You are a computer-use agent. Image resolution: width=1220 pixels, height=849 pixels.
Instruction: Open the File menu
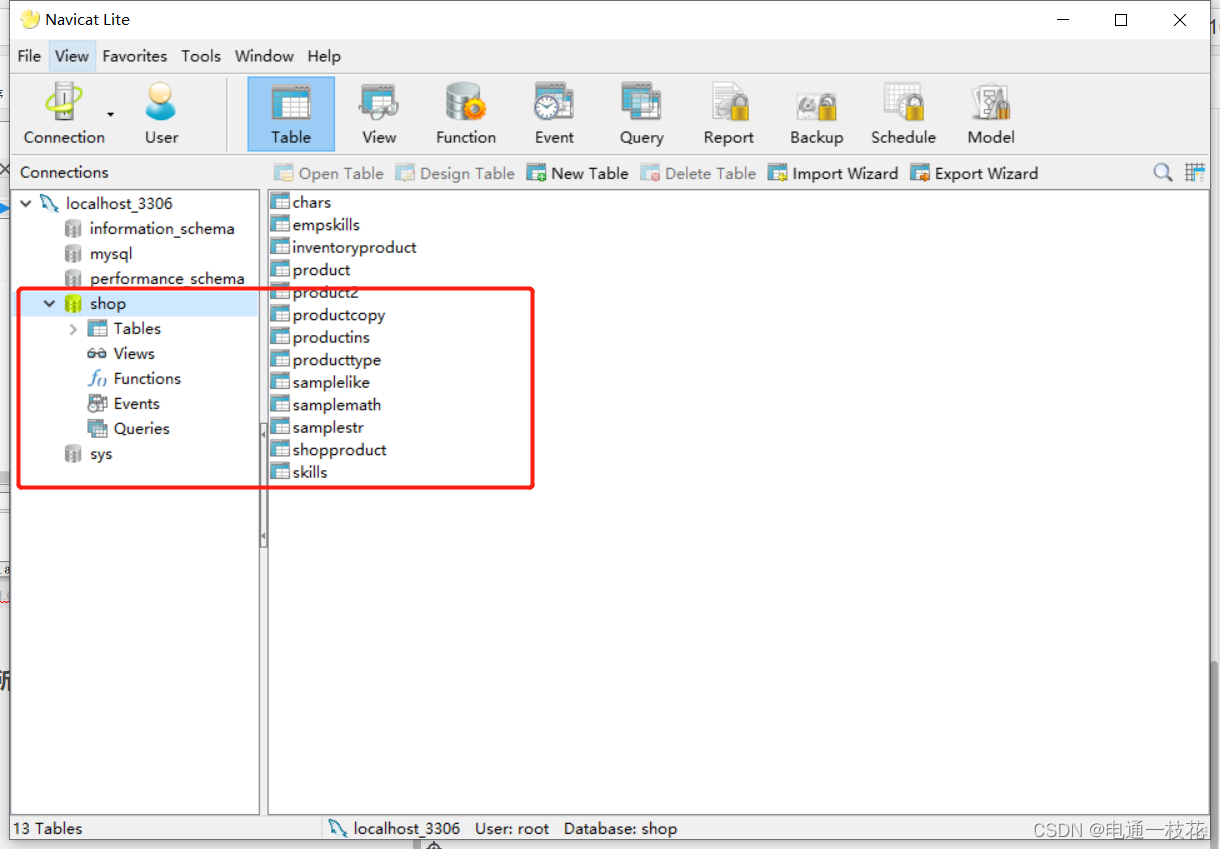tap(29, 56)
